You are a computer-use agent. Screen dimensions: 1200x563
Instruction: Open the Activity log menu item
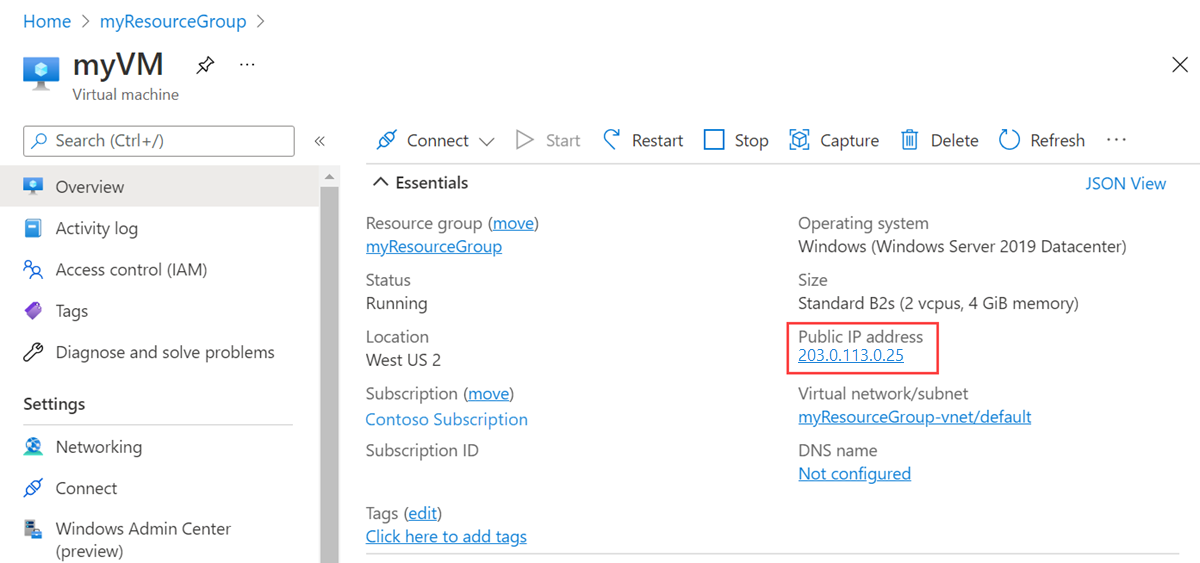(96, 228)
